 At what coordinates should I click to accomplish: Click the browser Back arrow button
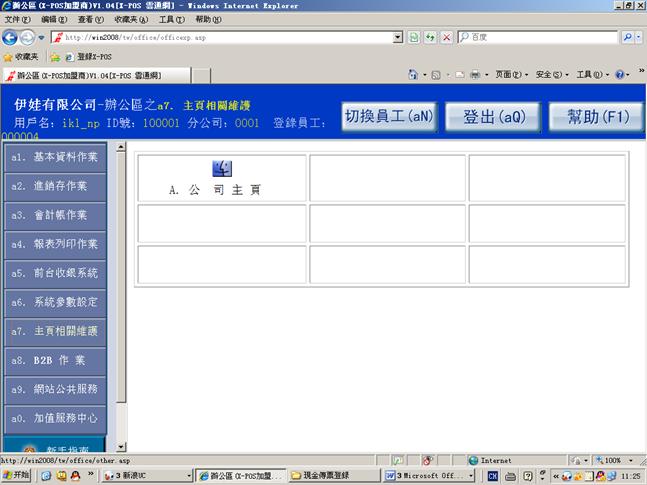coord(12,37)
